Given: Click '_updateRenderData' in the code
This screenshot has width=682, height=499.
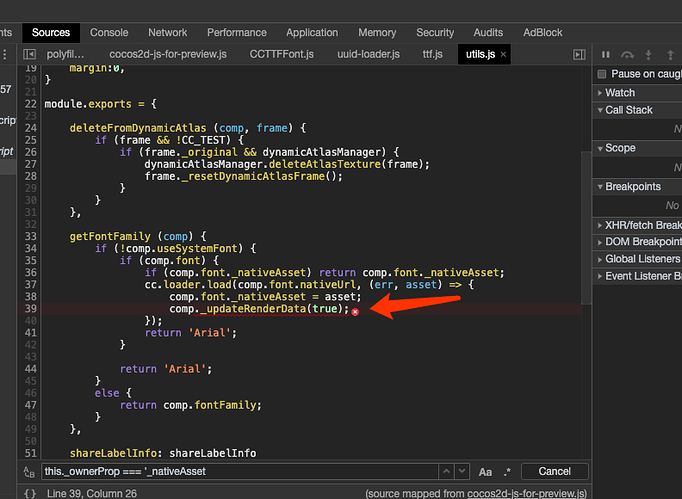Looking at the screenshot, I should [254, 309].
